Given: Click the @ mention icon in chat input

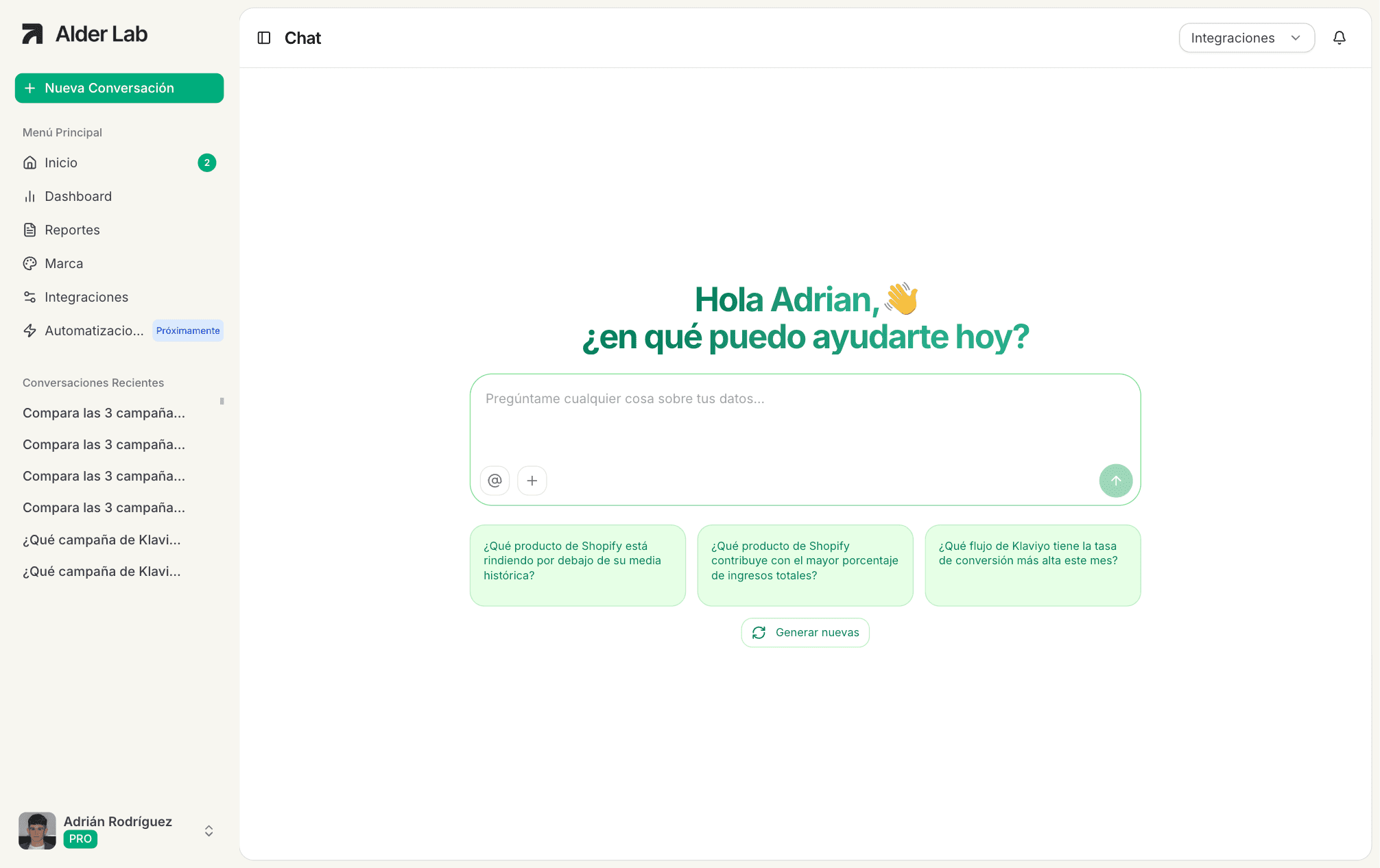Looking at the screenshot, I should tap(495, 481).
